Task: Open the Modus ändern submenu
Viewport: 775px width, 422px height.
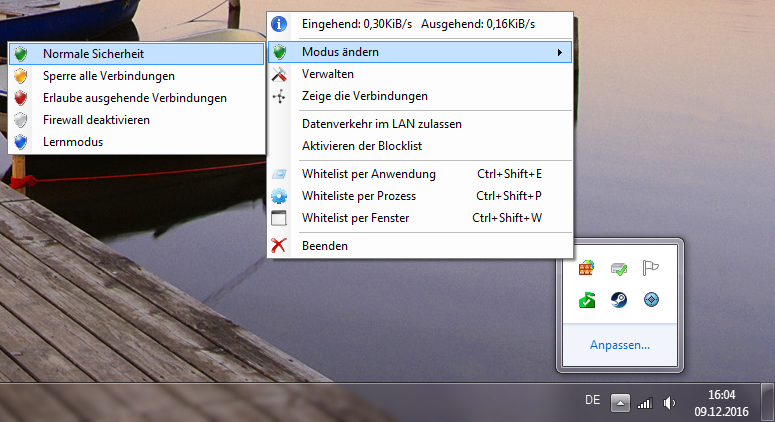Action: [420, 52]
